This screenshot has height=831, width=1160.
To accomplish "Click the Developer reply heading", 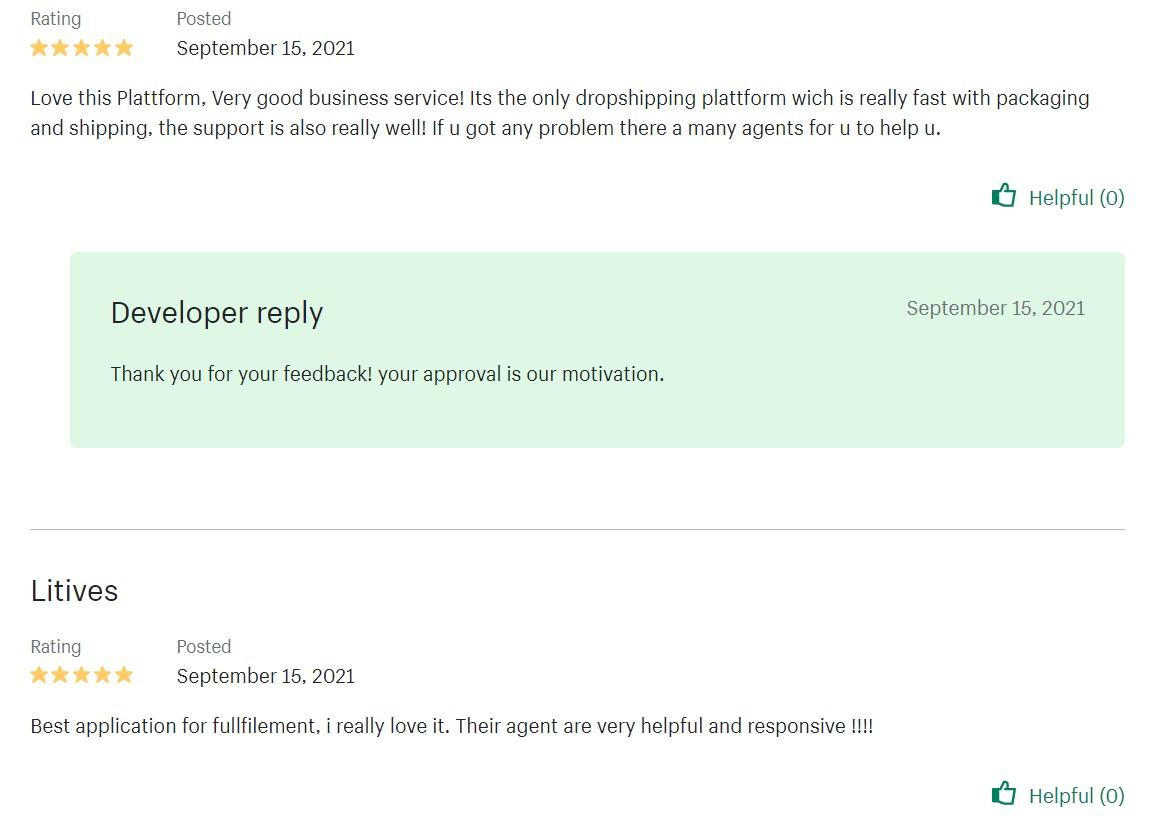I will pyautogui.click(x=217, y=313).
